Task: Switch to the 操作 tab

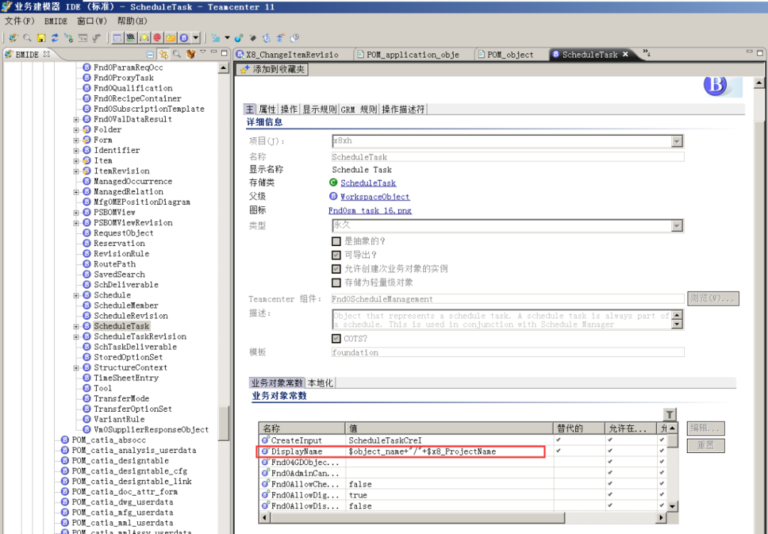Action: [289, 109]
